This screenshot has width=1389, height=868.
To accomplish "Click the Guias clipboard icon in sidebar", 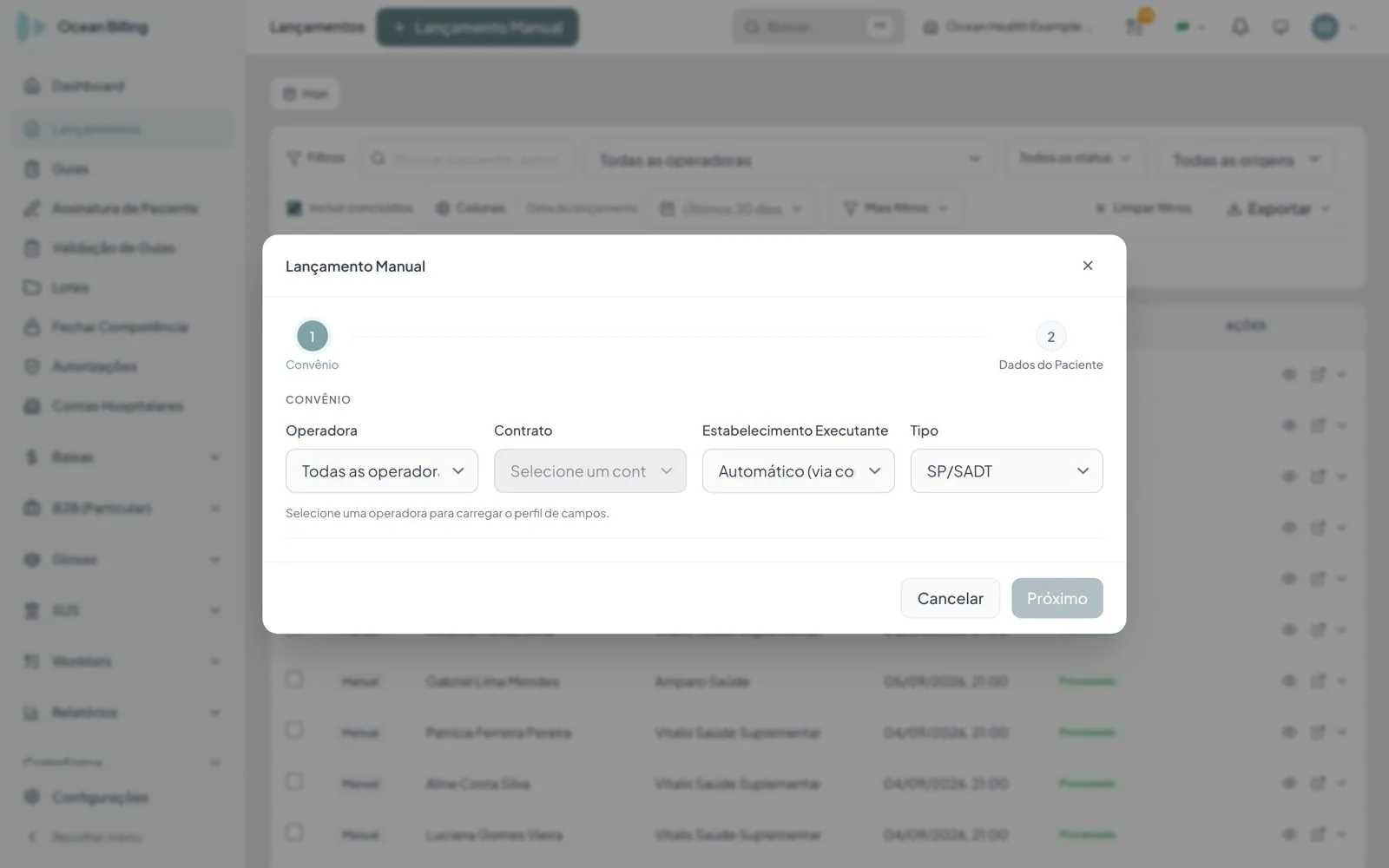I will tap(32, 168).
